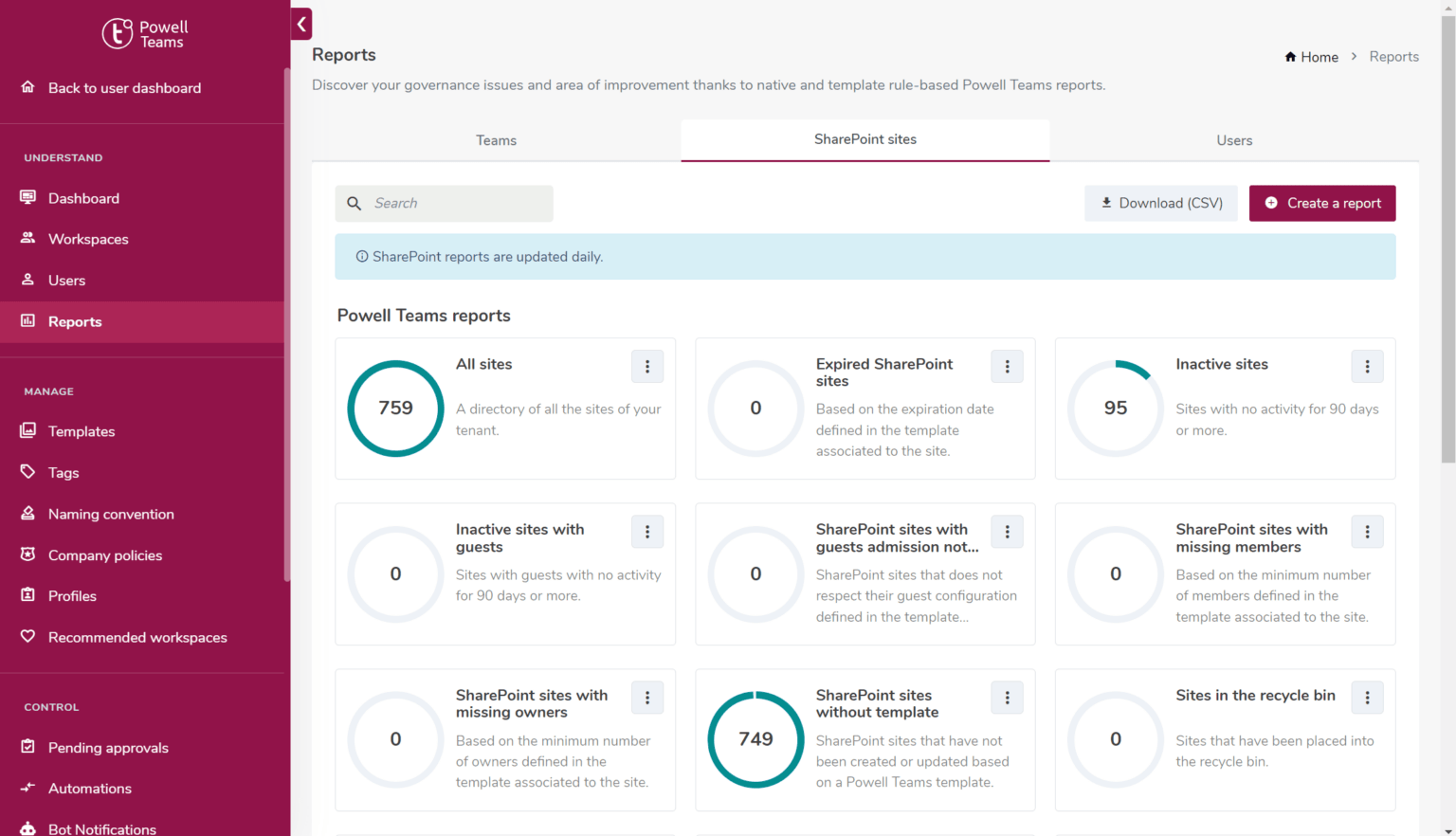1456x836 pixels.
Task: Click the Create a report button
Action: click(x=1321, y=203)
